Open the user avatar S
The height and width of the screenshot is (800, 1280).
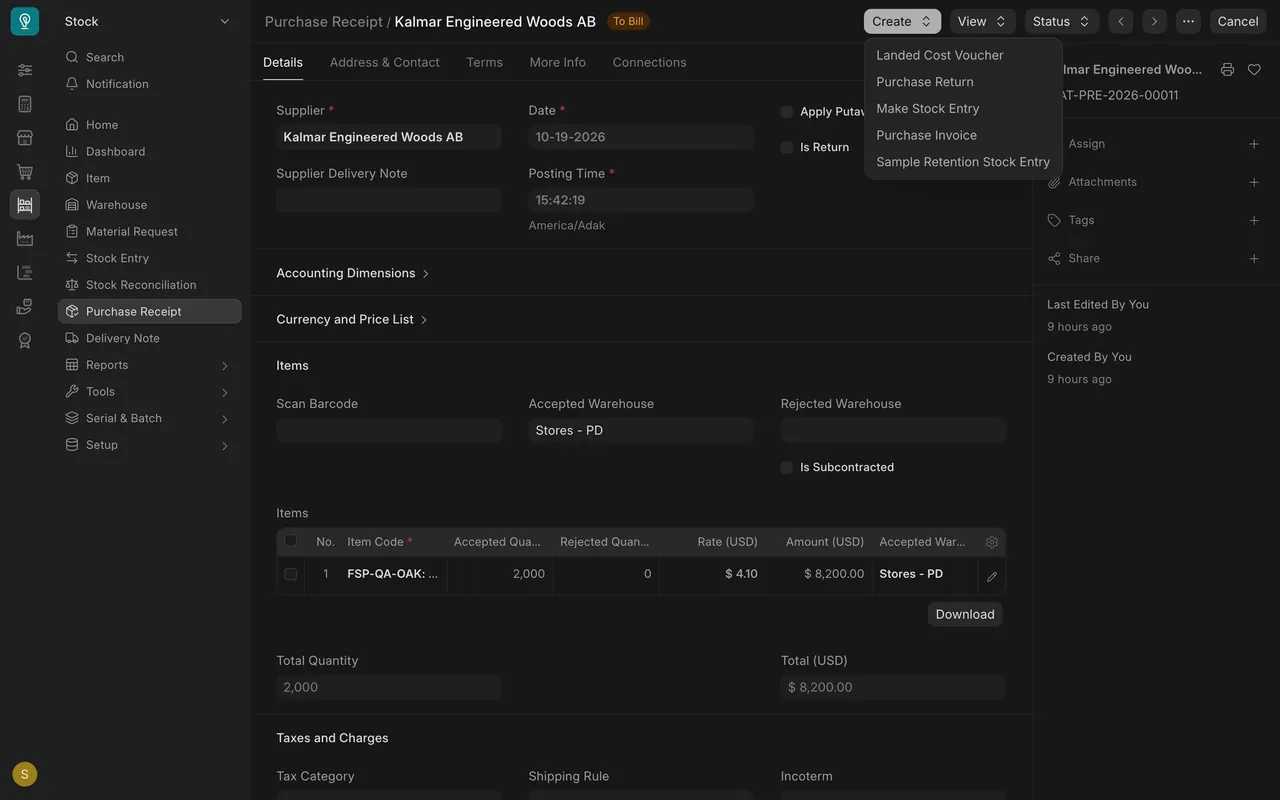point(25,774)
